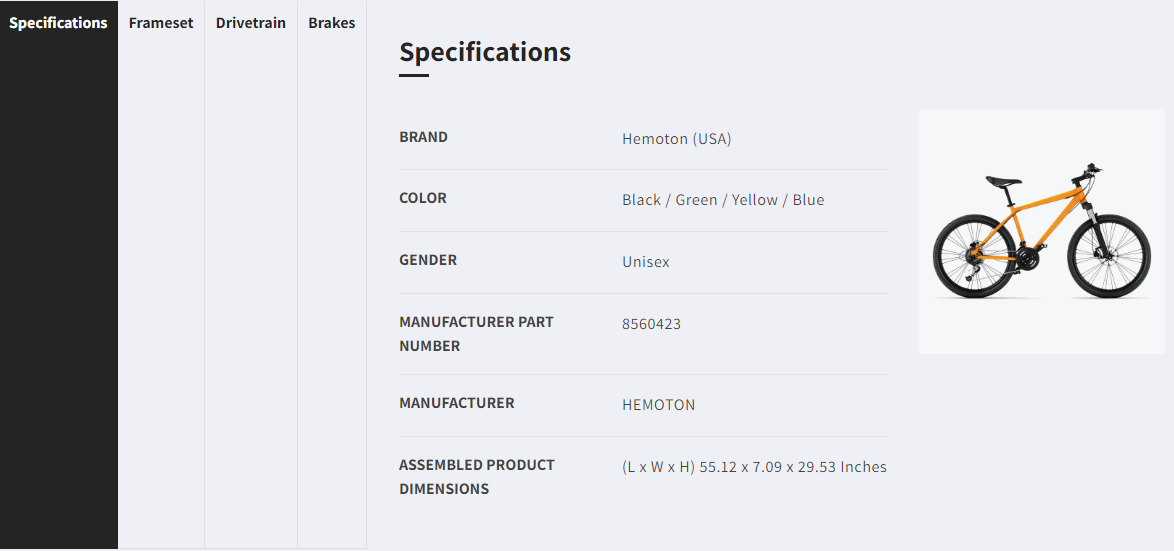Viewport: 1174px width, 551px height.
Task: Click the short underline beneath Specifications heading
Action: click(x=414, y=75)
